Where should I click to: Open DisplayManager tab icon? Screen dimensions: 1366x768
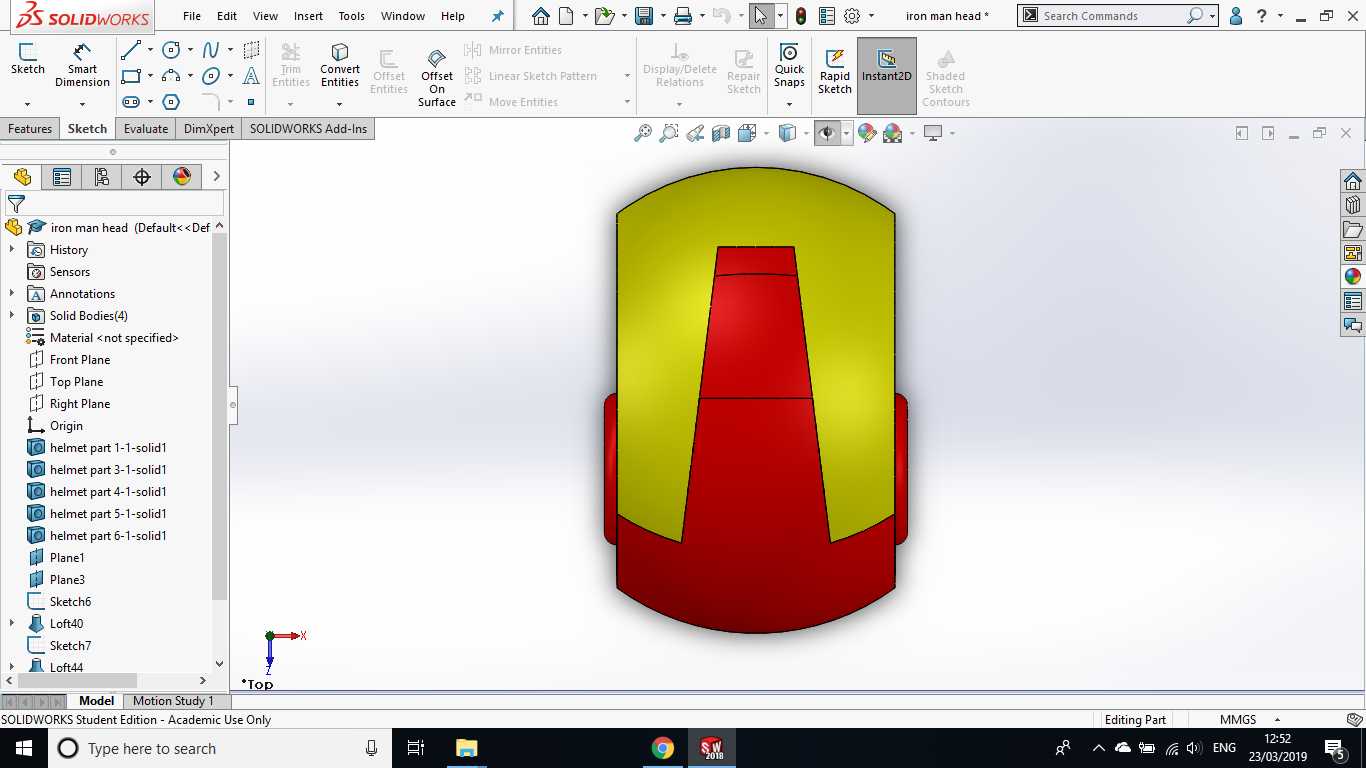click(x=182, y=177)
